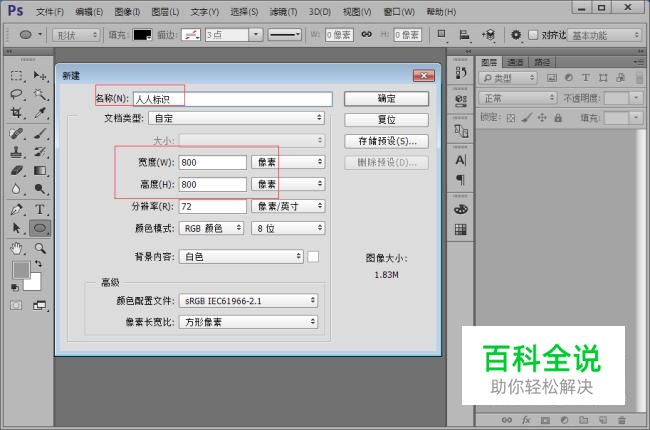Select the Type tool

40,209
